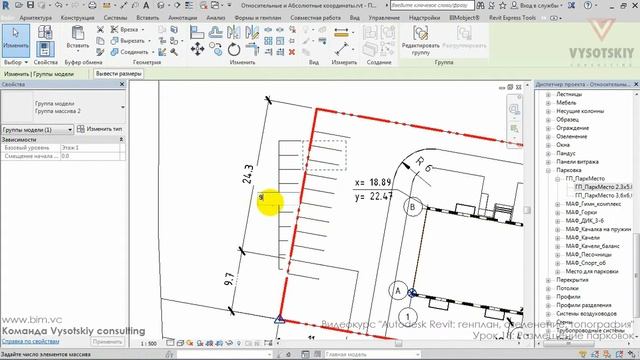Open the Конструкция ribbon tab
This screenshot has width=640, height=360.
78,18
